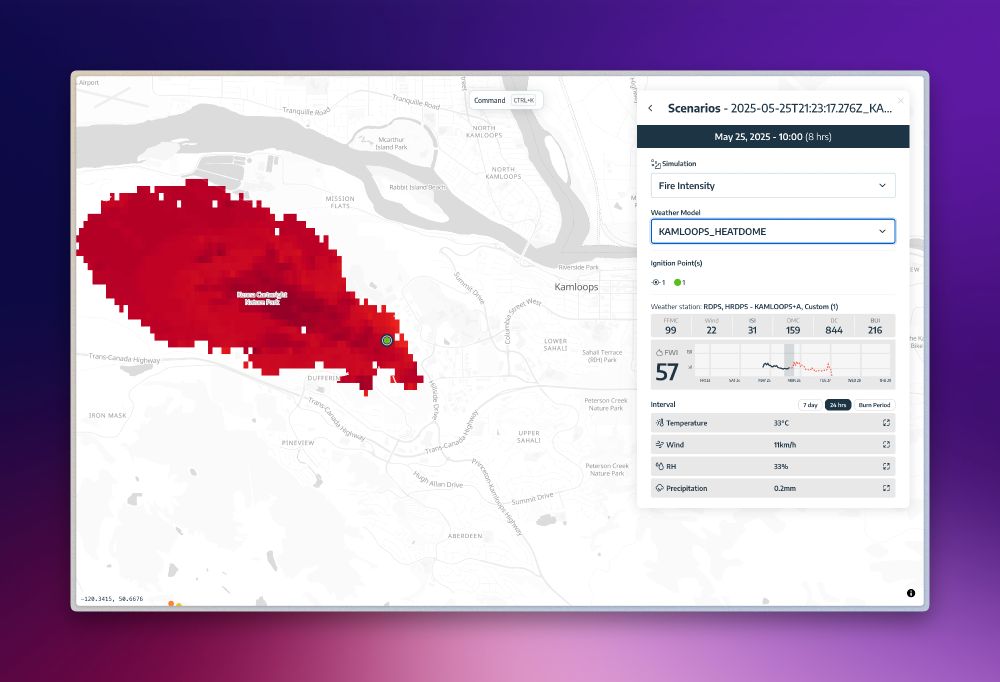This screenshot has width=1000, height=682.
Task: Open the map info icon at bottom right
Action: pyautogui.click(x=911, y=593)
